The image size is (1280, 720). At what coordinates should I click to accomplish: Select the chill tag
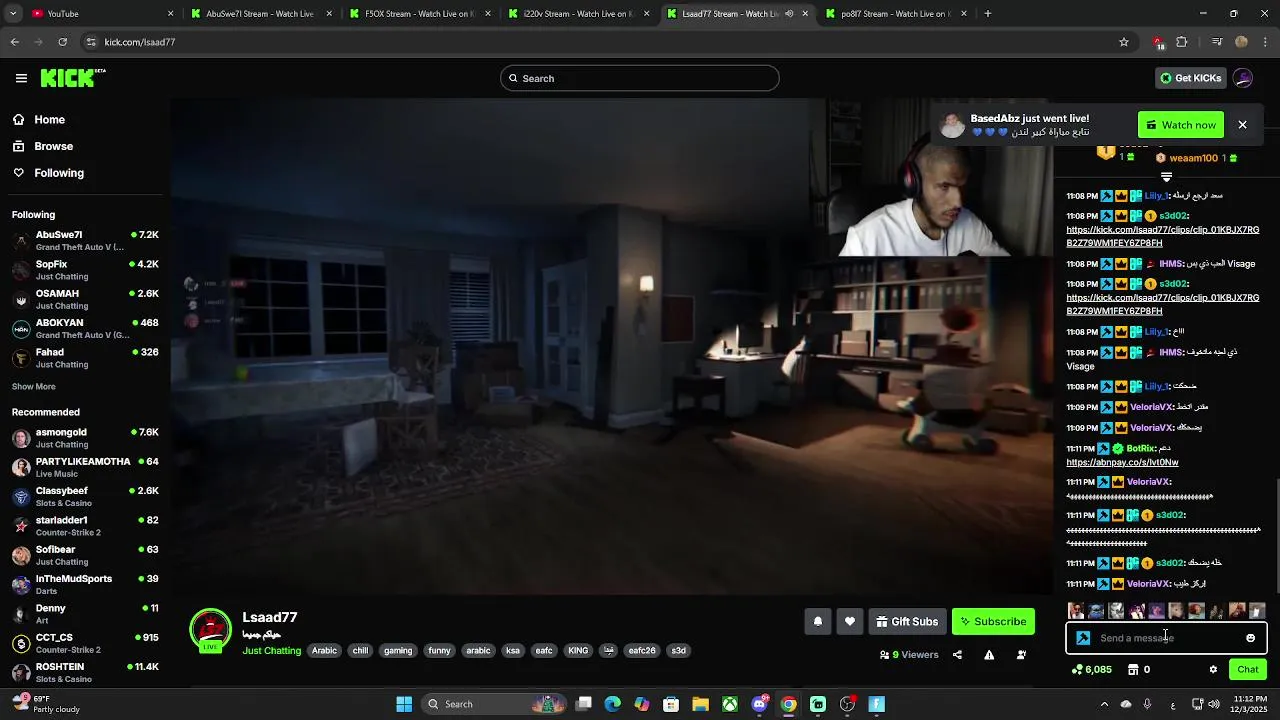360,651
